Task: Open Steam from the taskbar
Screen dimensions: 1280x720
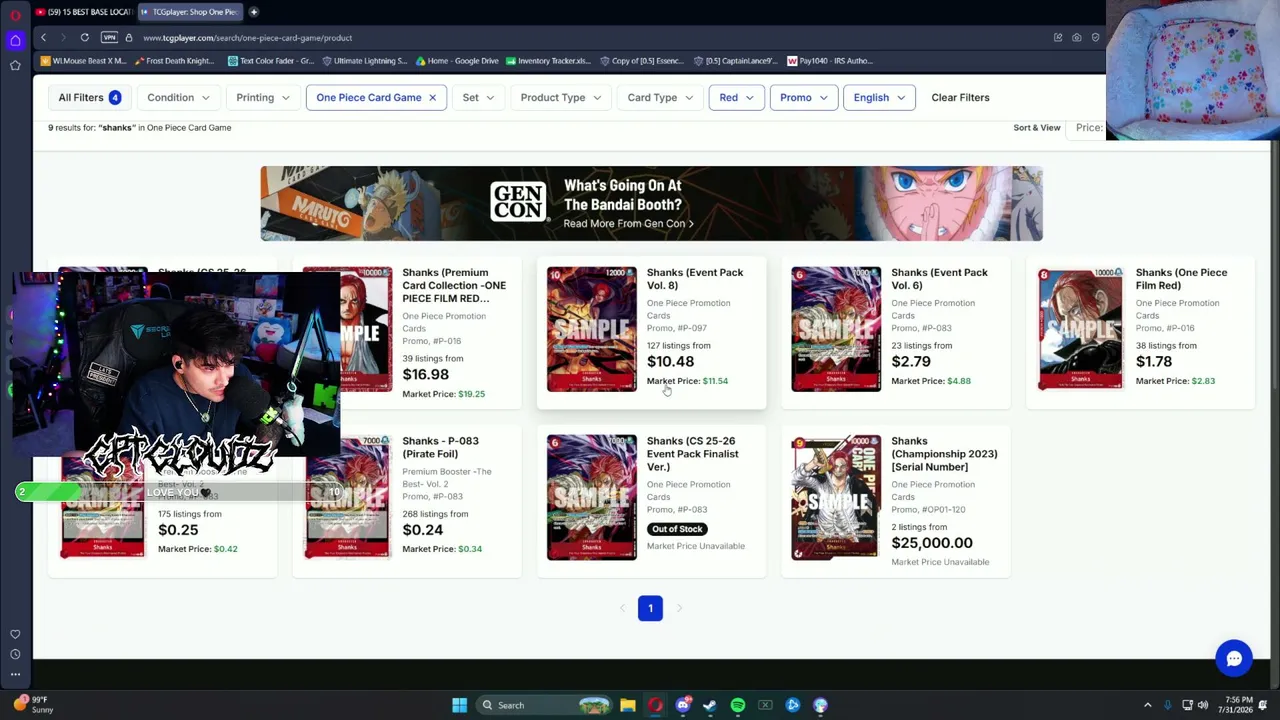Action: tap(710, 705)
